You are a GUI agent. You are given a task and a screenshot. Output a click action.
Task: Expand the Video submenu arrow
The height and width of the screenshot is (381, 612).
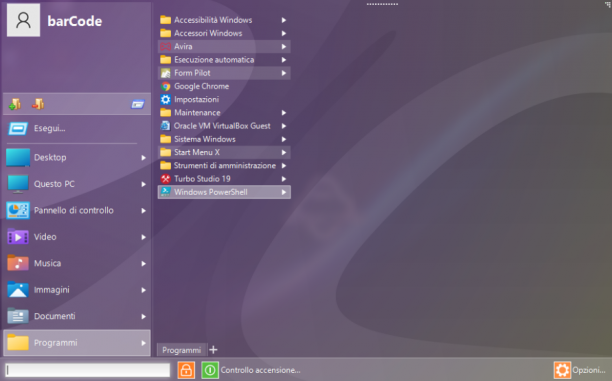(144, 237)
